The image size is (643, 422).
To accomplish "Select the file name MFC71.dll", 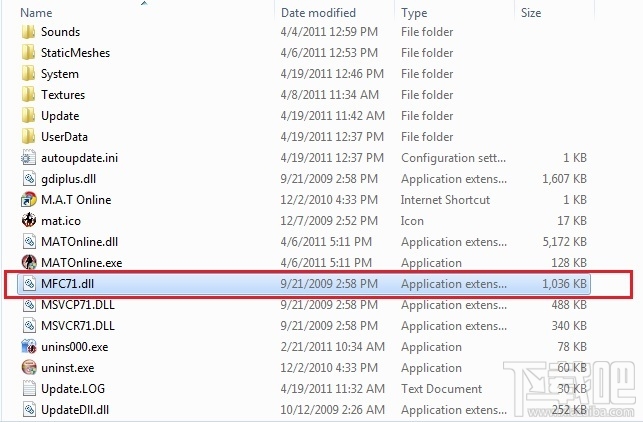I will [x=68, y=283].
